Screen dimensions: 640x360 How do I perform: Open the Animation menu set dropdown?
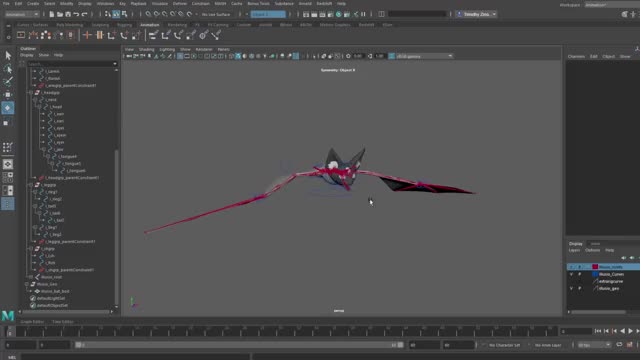tap(22, 14)
